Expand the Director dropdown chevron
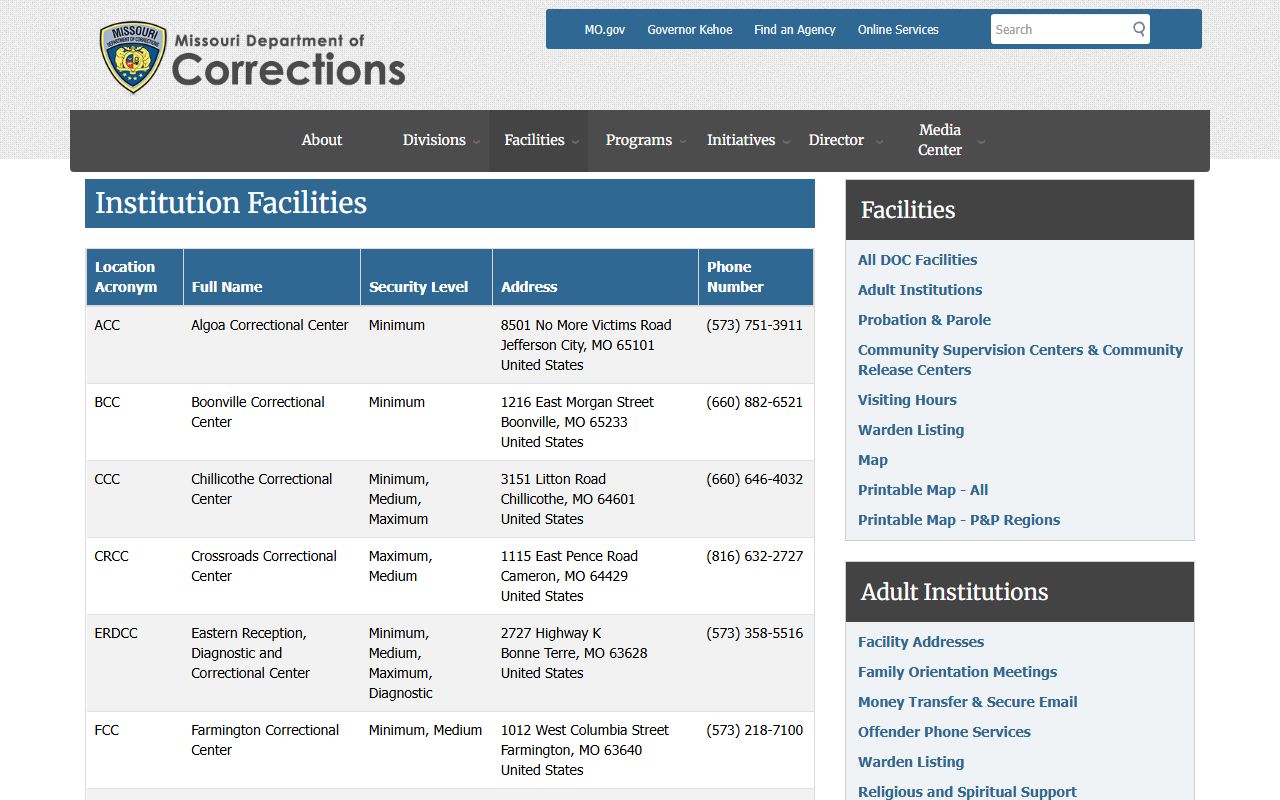1280x800 pixels. 879,142
